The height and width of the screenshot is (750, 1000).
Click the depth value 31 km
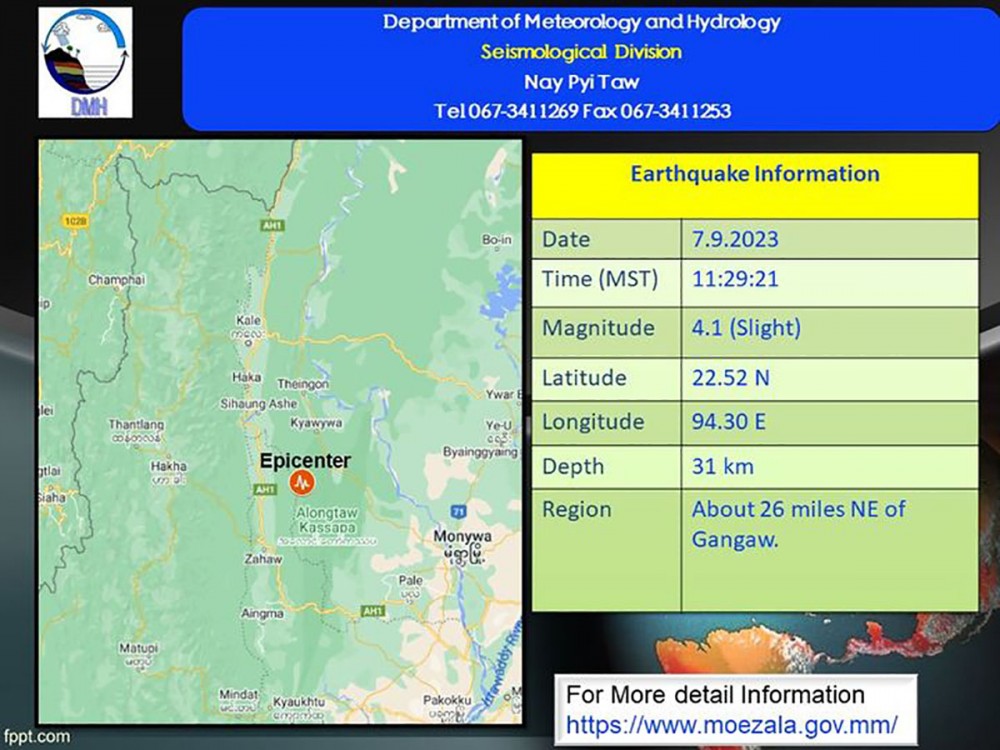[722, 466]
